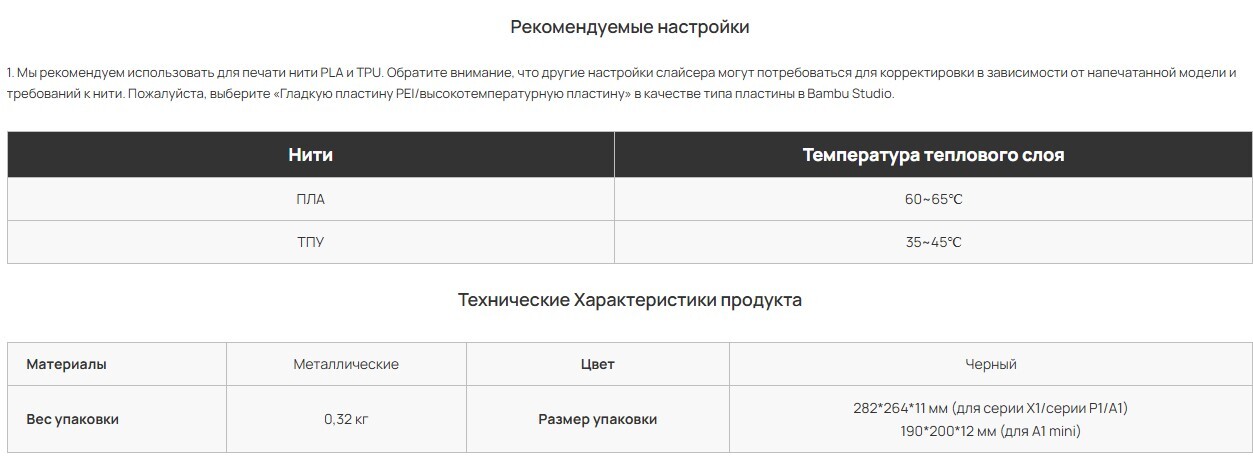This screenshot has width=1253, height=461.
Task: Click the 'Размер упаковки' label cell
Action: point(598,419)
